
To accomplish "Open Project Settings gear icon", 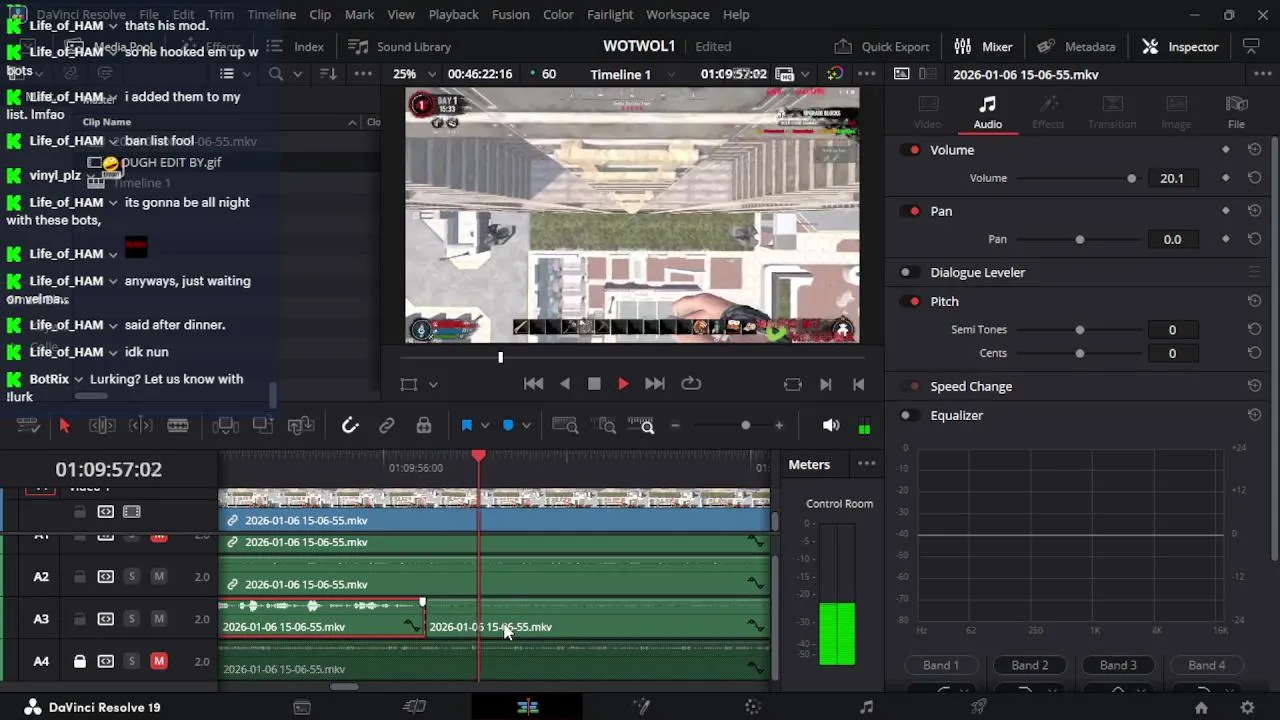I will (1247, 707).
